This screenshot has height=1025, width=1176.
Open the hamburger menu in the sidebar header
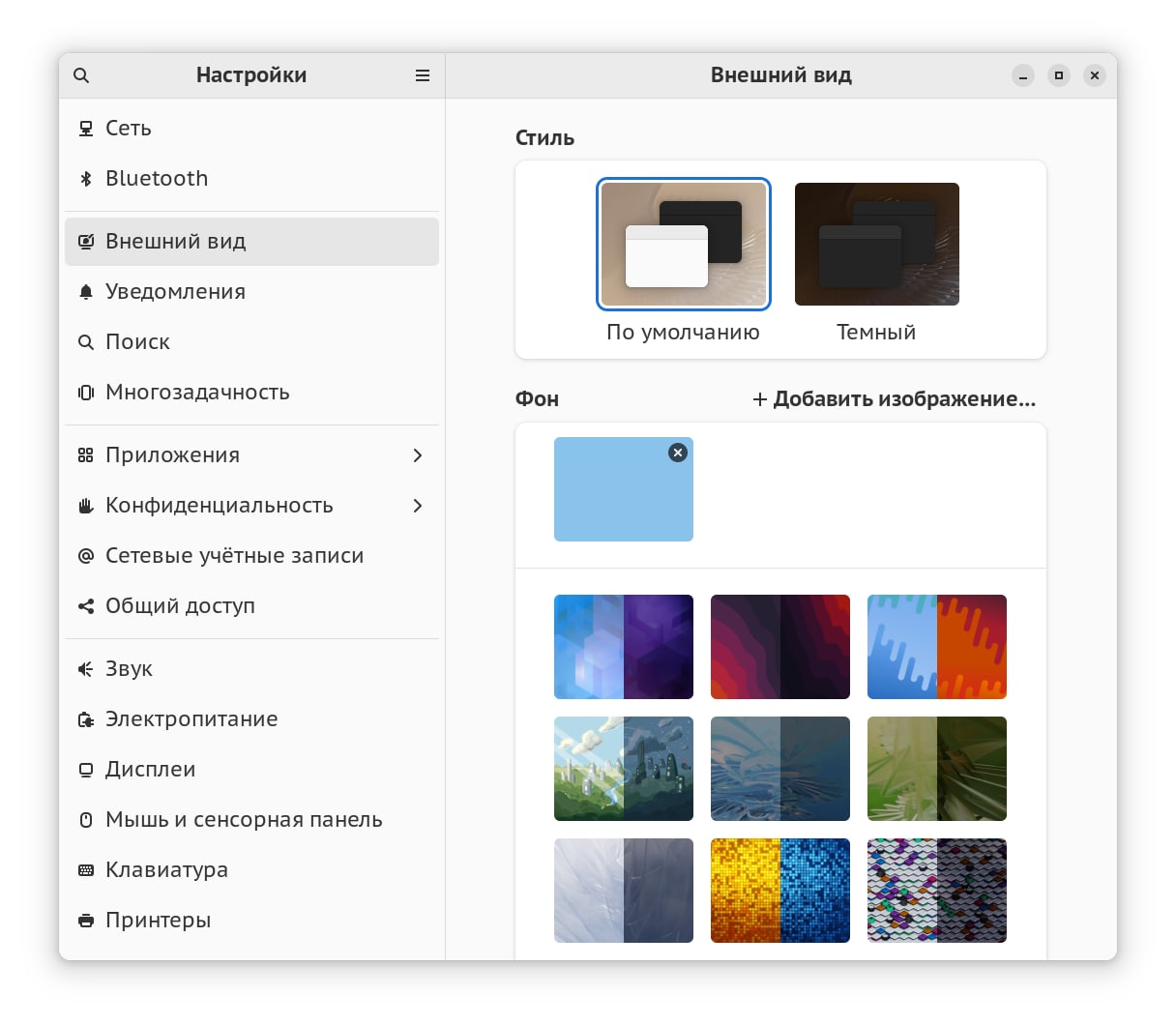[423, 75]
